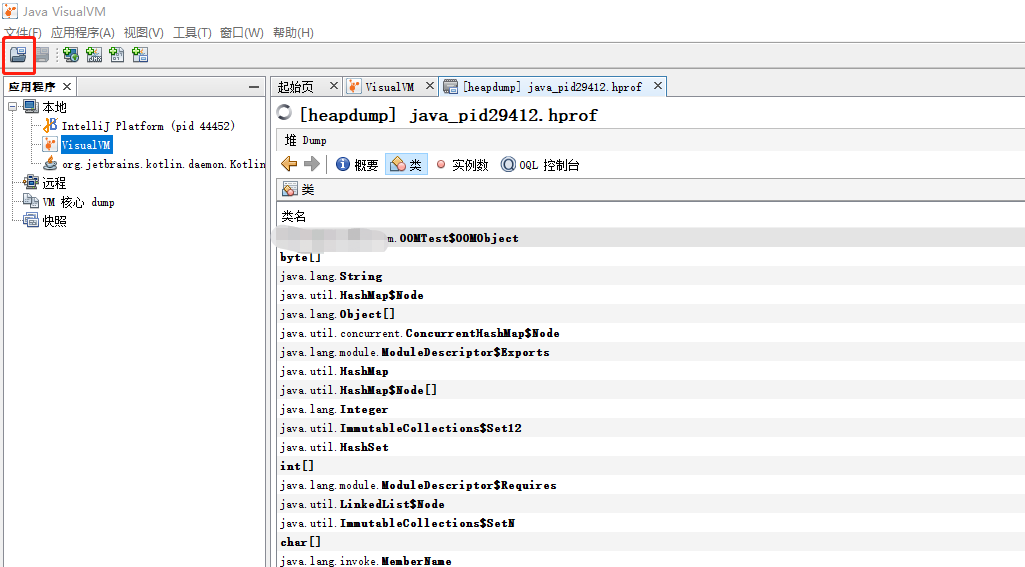Click the 远程 network icon
Viewport: 1025px width, 567px height.
tap(31, 182)
